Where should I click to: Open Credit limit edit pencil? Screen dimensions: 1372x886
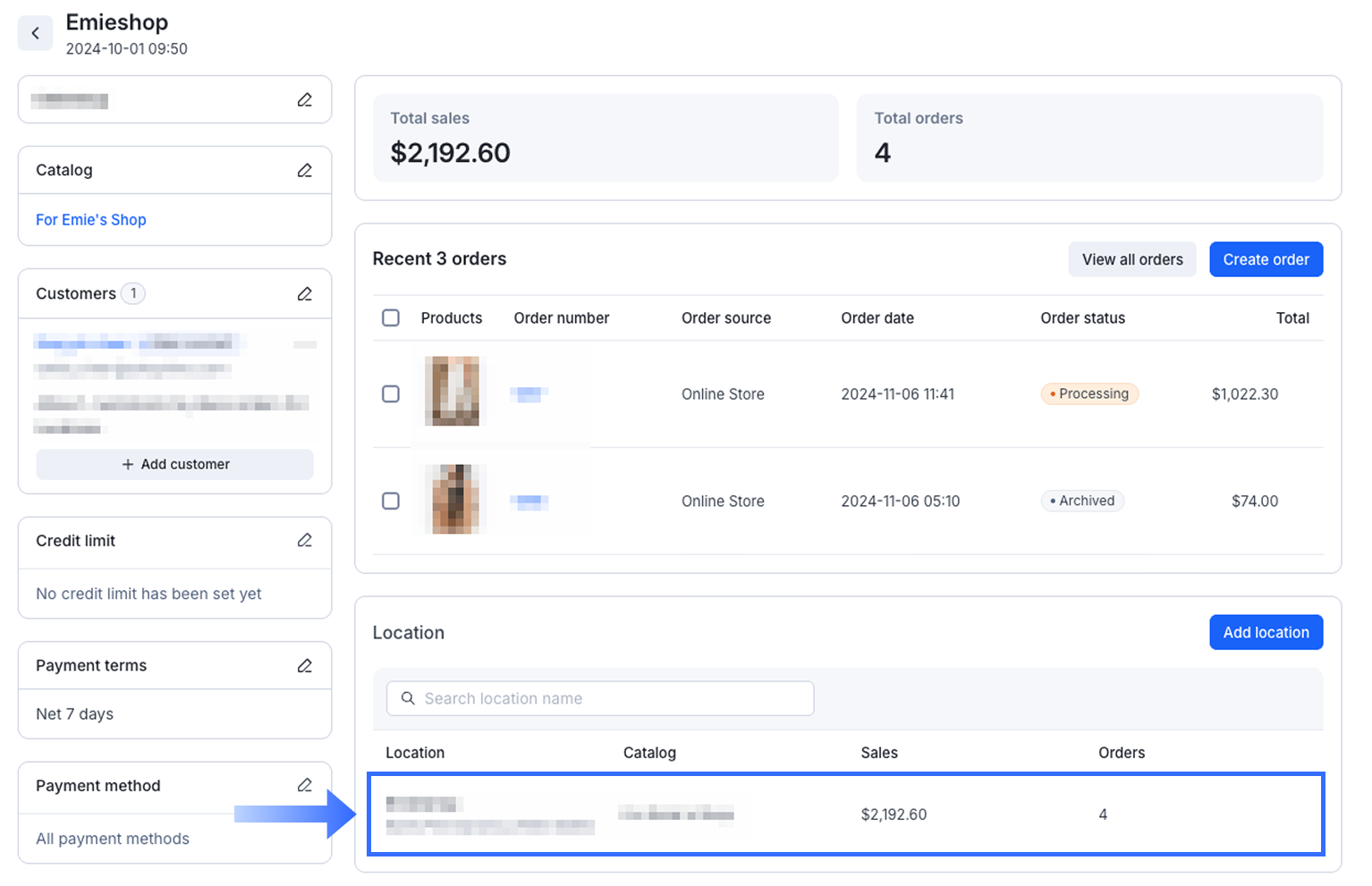[305, 541]
